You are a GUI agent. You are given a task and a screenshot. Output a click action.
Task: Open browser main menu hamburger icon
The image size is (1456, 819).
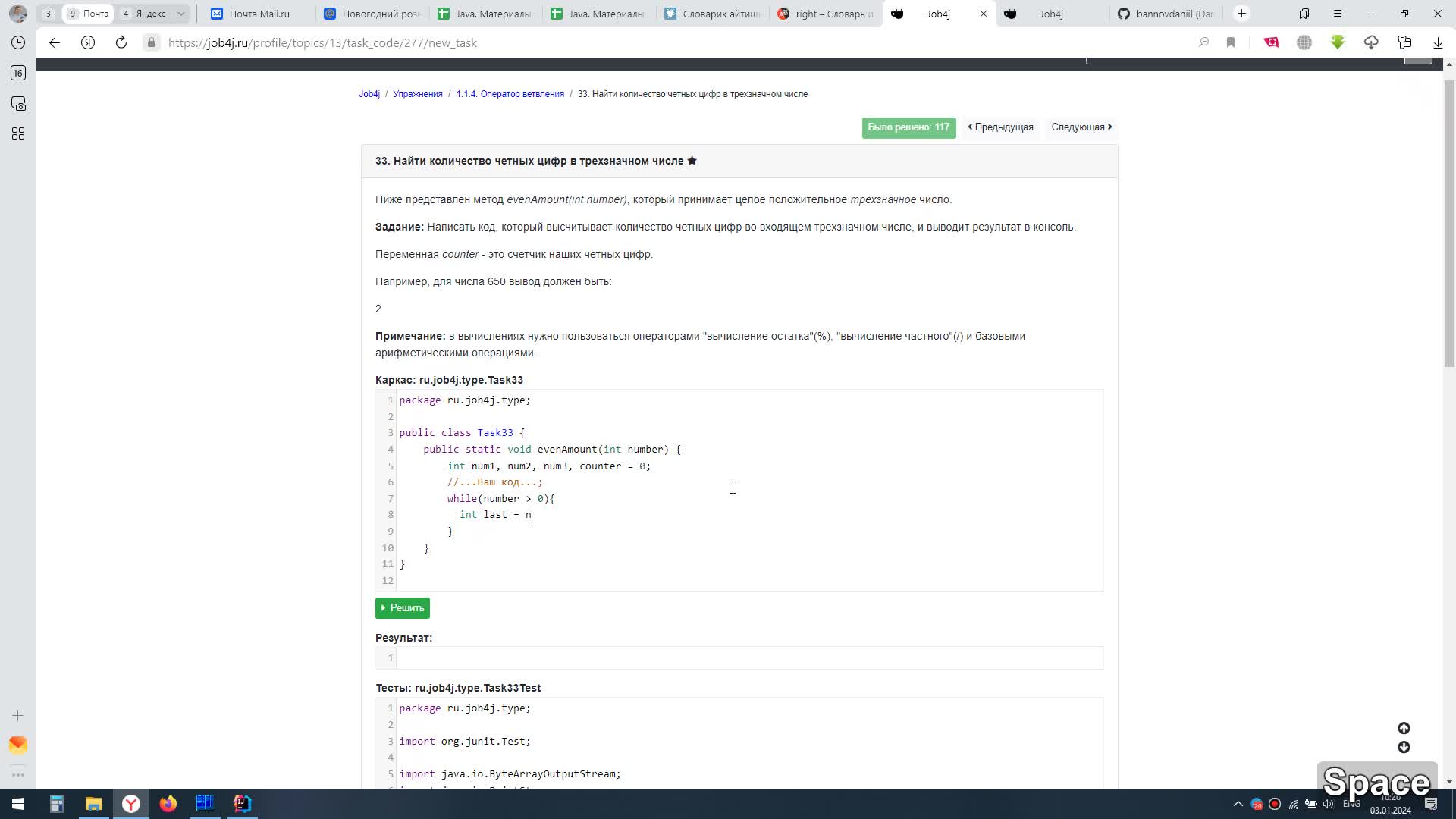pyautogui.click(x=1338, y=14)
